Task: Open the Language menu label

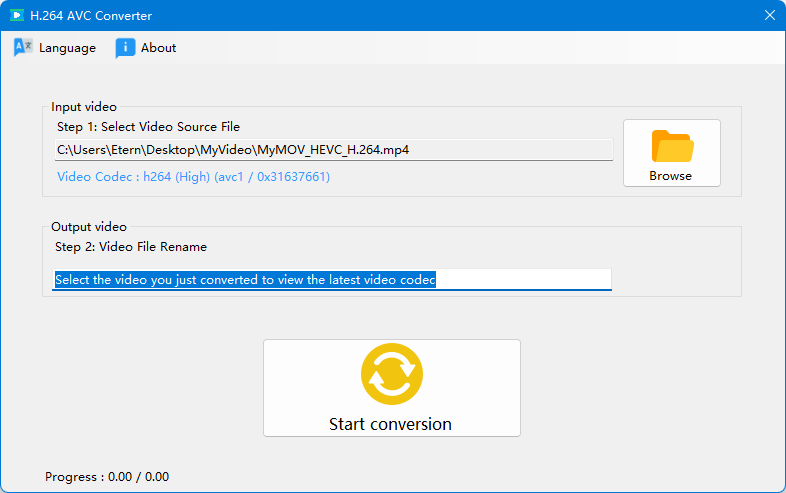Action: 67,48
